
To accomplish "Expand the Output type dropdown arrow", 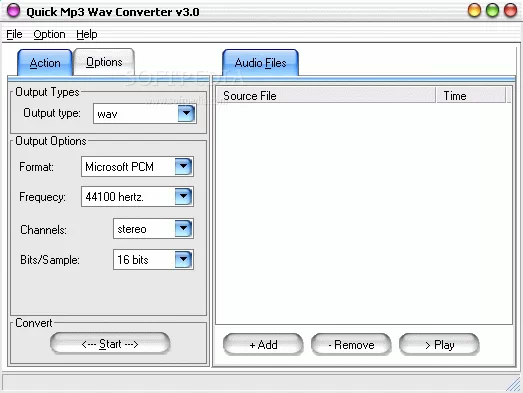I will tap(186, 114).
